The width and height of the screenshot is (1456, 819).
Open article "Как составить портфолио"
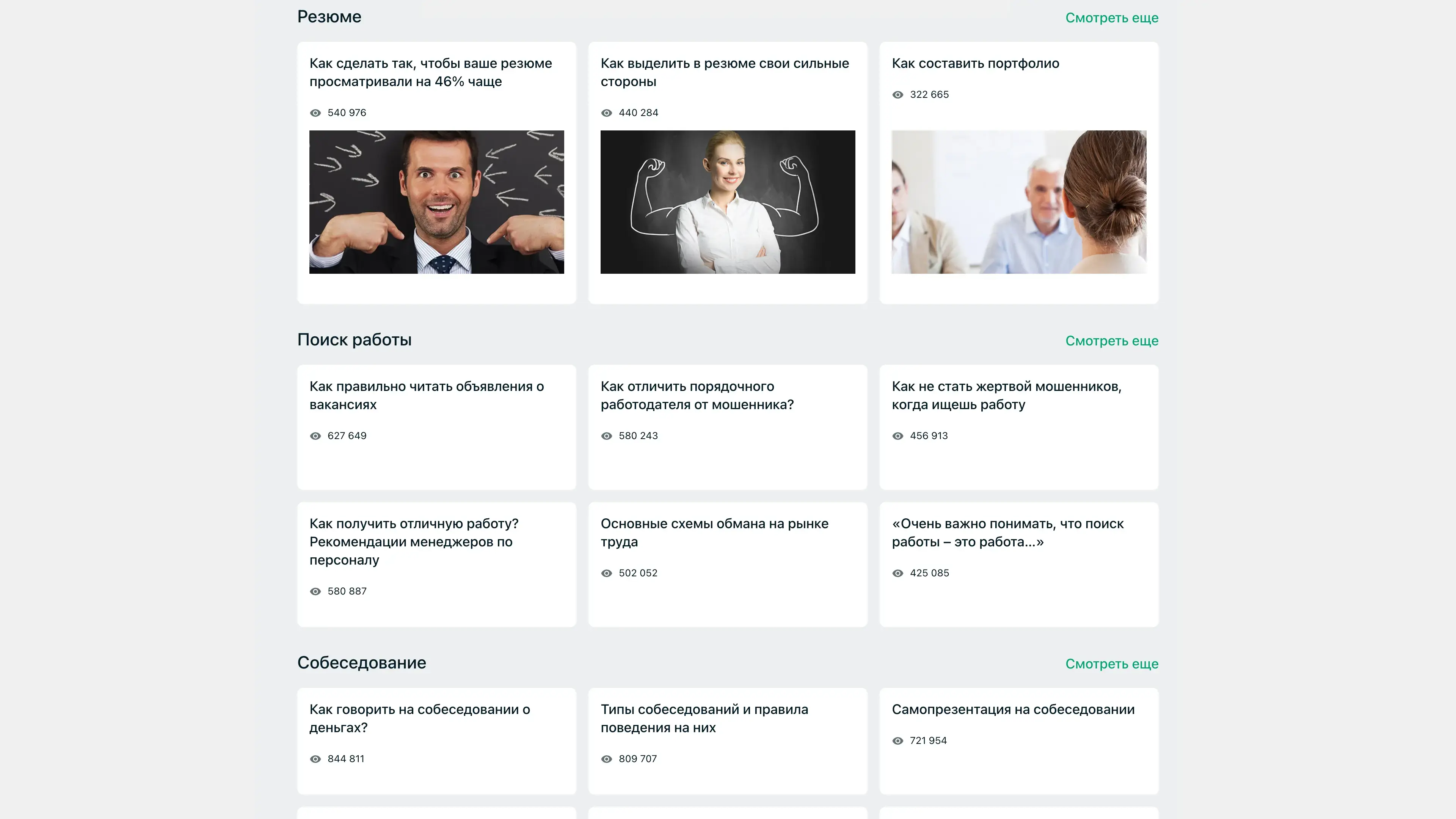[975, 63]
